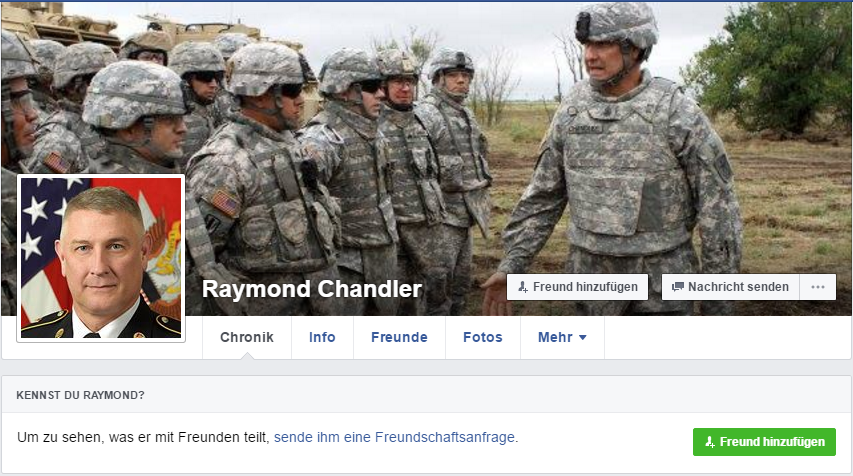Click the 'Um zu sehen' info text
853x476 pixels.
pos(143,437)
